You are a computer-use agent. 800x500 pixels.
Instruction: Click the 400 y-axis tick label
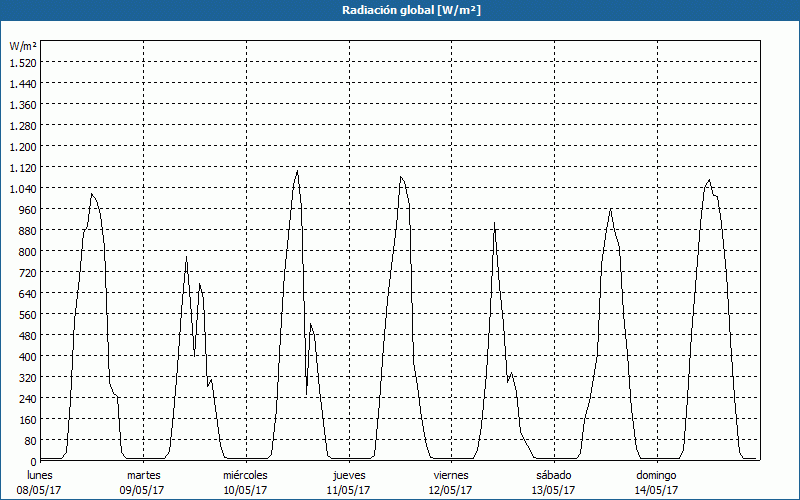click(x=26, y=357)
